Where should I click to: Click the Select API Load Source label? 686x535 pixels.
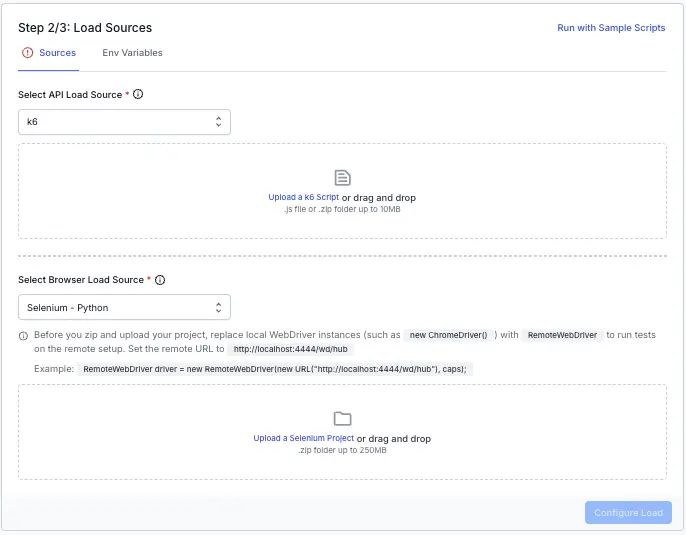pos(70,94)
